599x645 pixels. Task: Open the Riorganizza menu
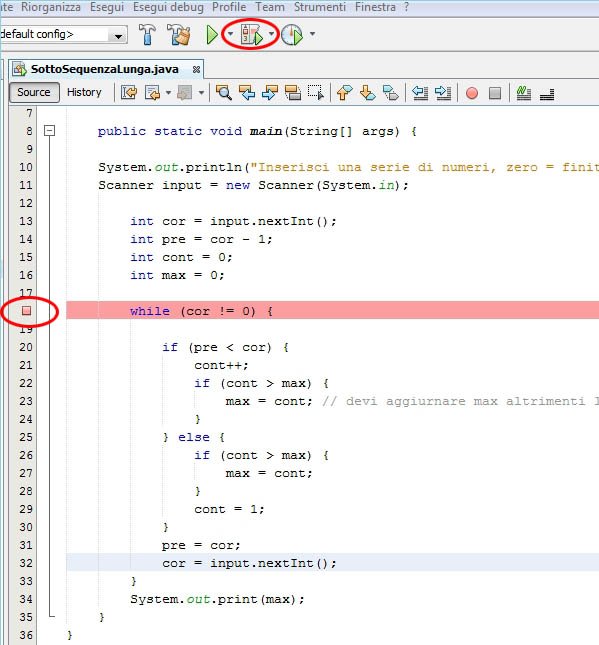51,7
